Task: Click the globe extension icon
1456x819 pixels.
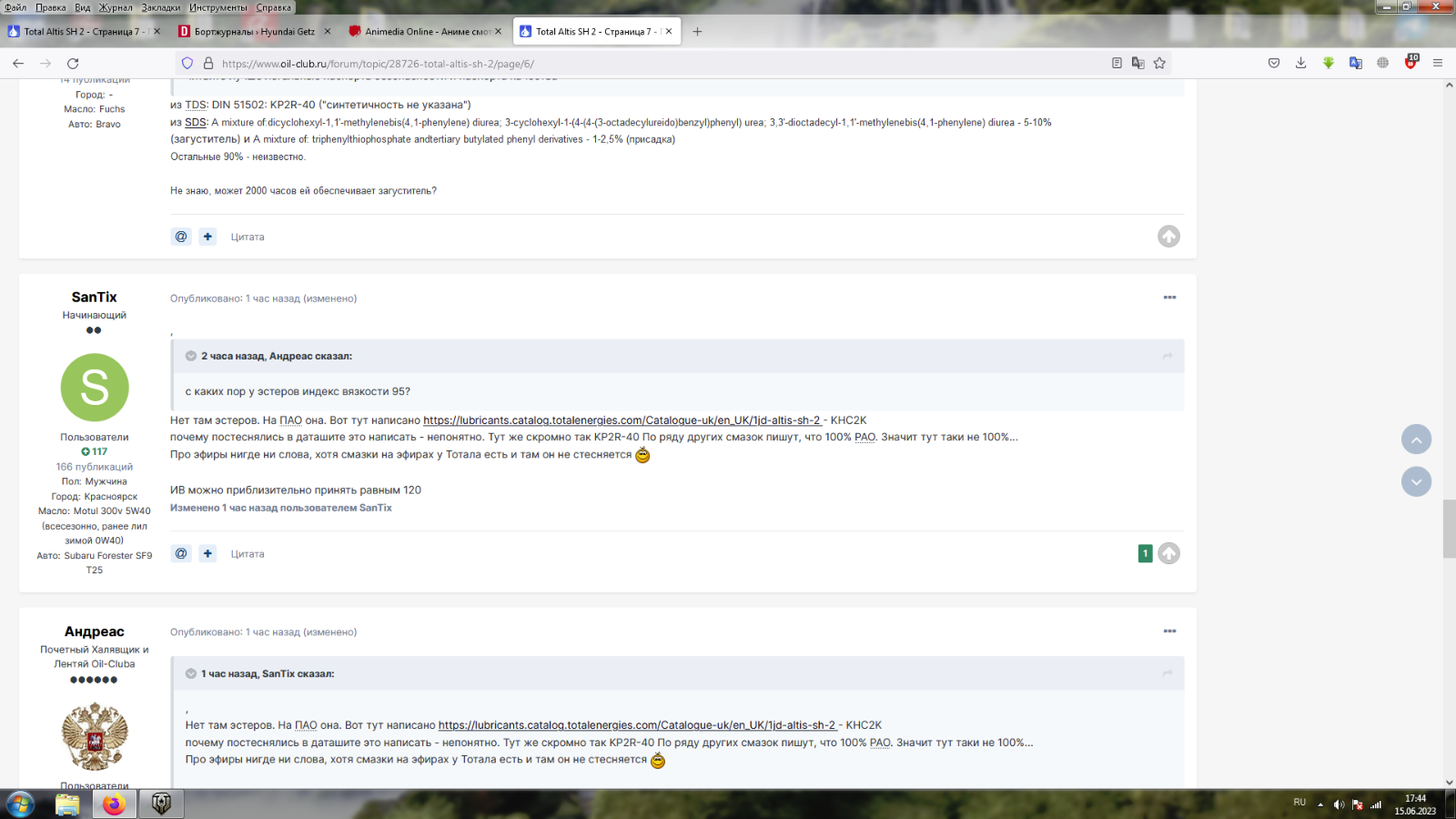Action: 1383,64
